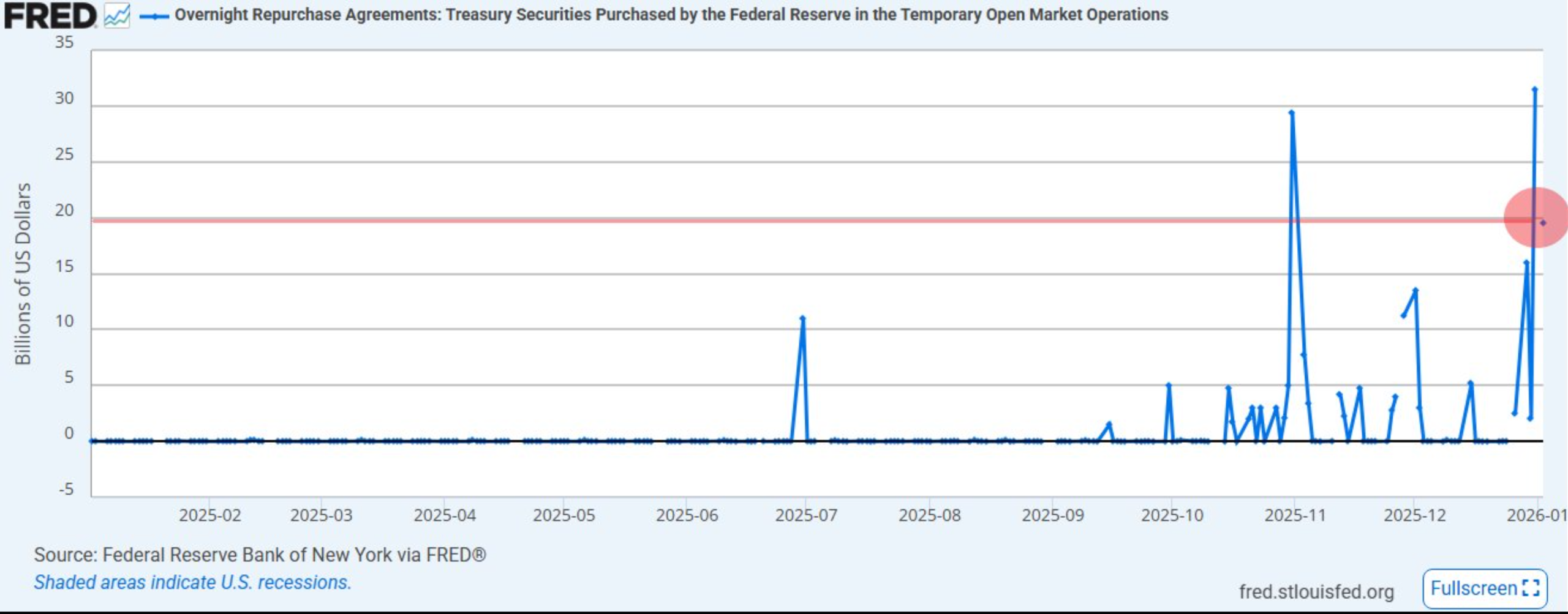Click the chart icon beside the FRED logo
Image resolution: width=1568 pixels, height=614 pixels.
116,16
